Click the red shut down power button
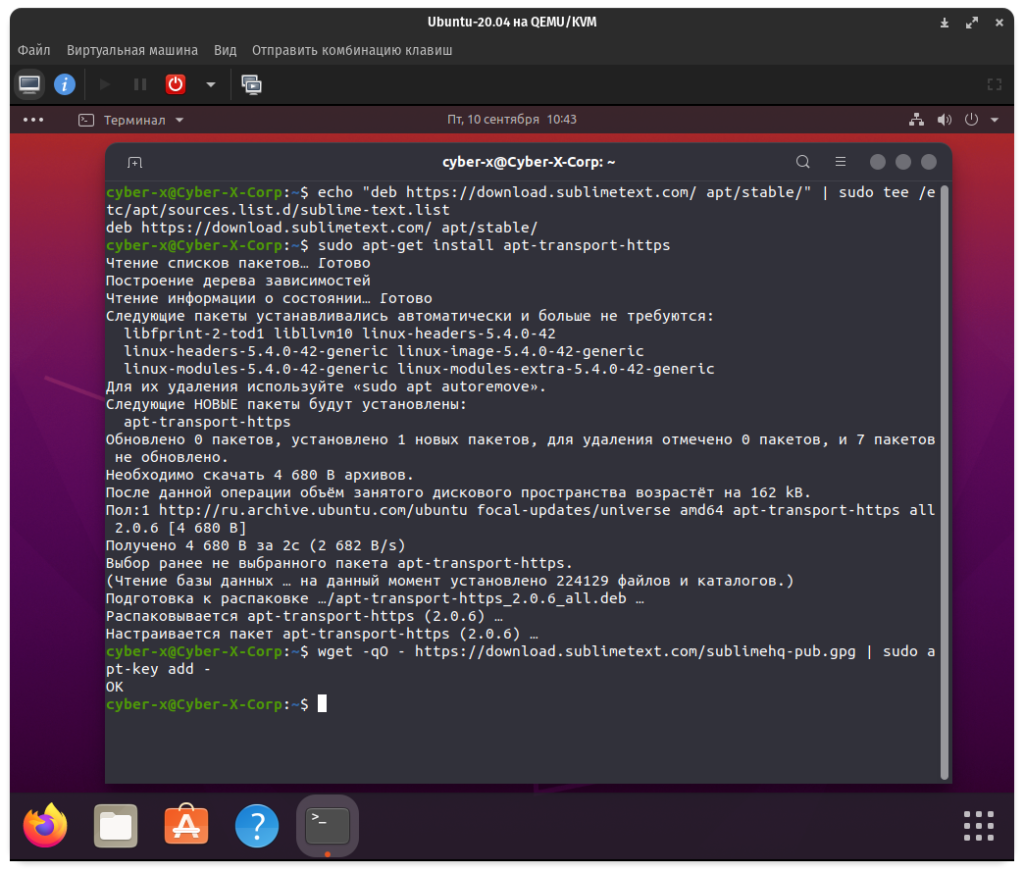The width and height of the screenshot is (1024, 872). pyautogui.click(x=176, y=84)
